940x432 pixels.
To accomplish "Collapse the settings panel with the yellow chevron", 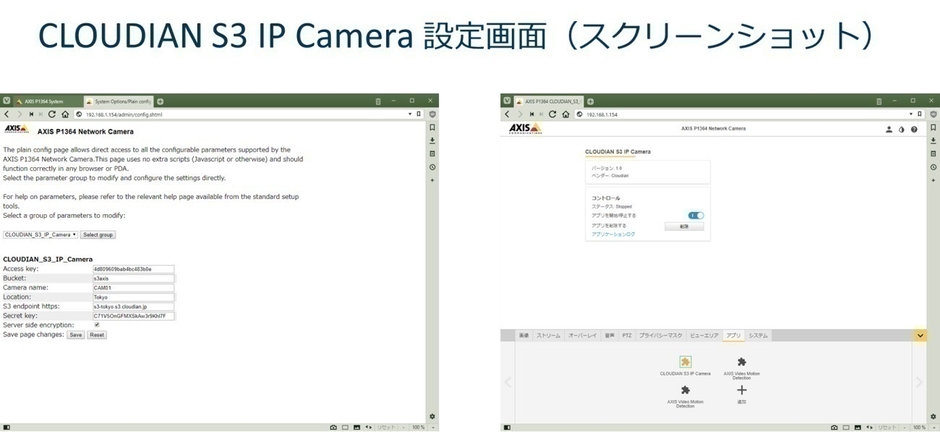I will [920, 335].
